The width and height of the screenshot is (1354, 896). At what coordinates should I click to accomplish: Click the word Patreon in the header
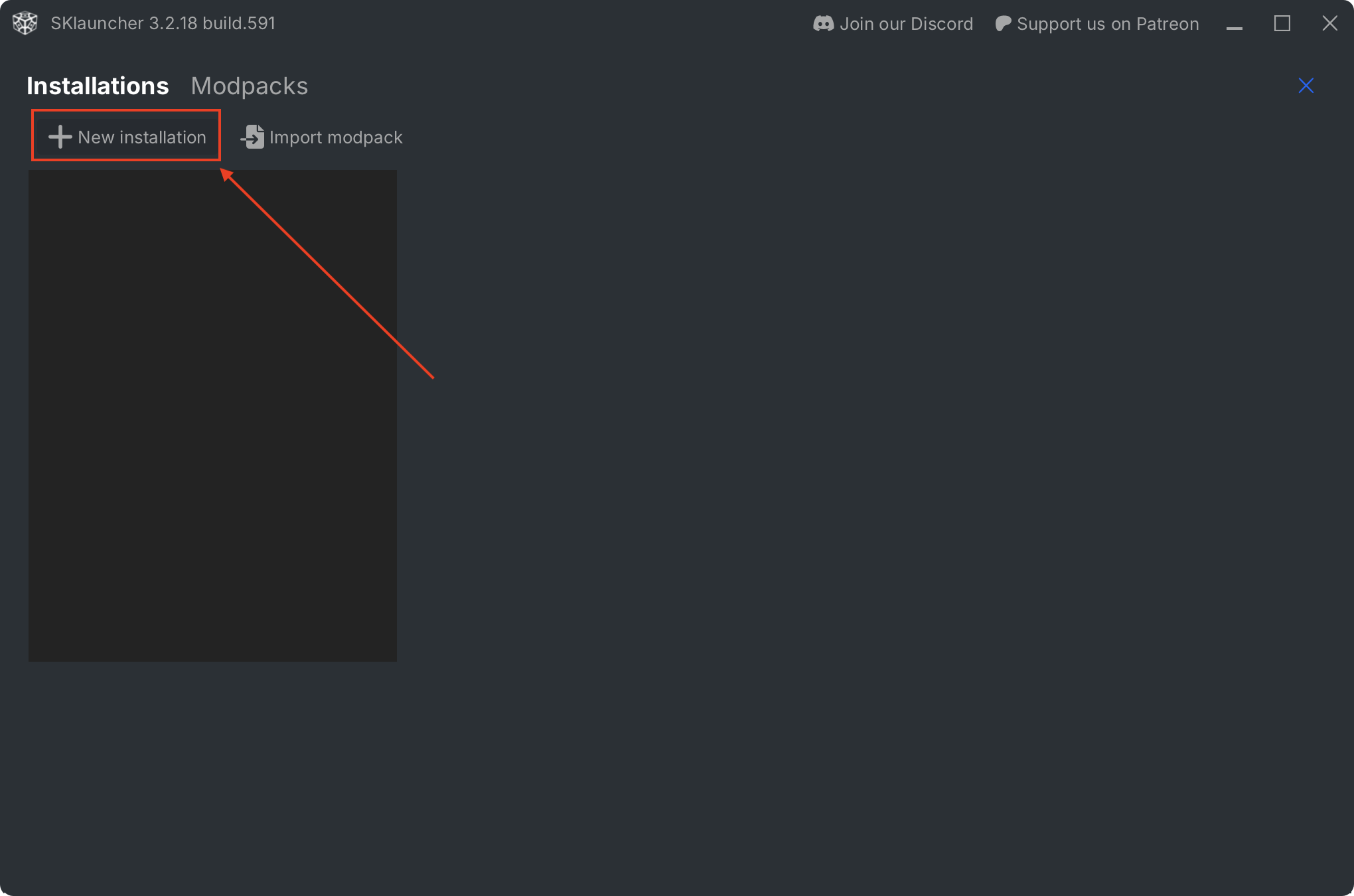click(x=1167, y=24)
